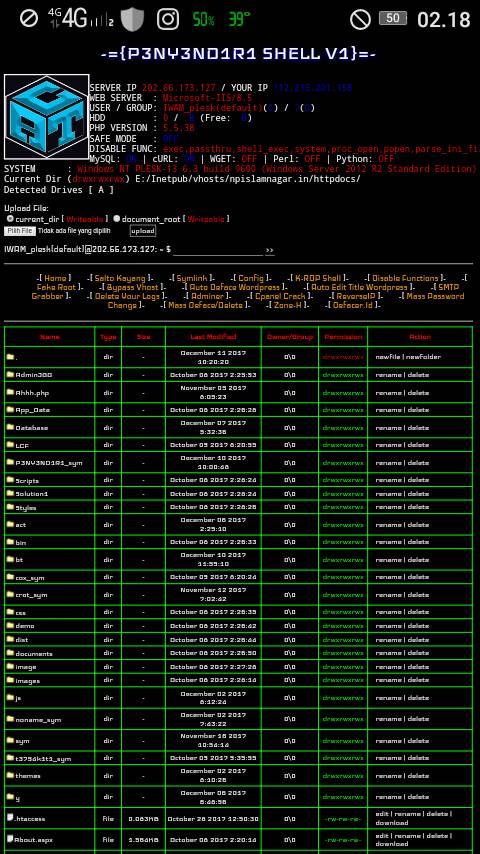Image resolution: width=480 pixels, height=854 pixels.
Task: Click the file icon beside .htaccess
Action: point(10,818)
